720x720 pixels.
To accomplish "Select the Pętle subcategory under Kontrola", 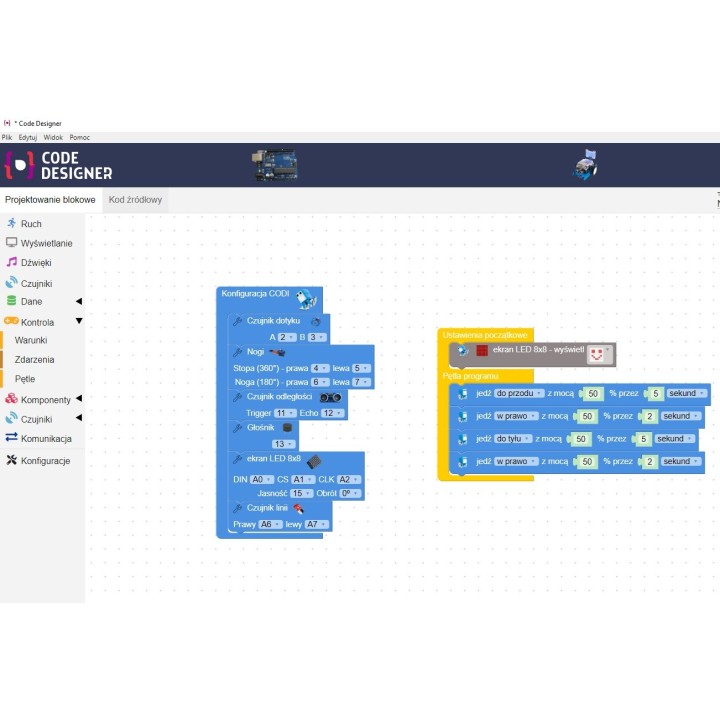I will (25, 380).
